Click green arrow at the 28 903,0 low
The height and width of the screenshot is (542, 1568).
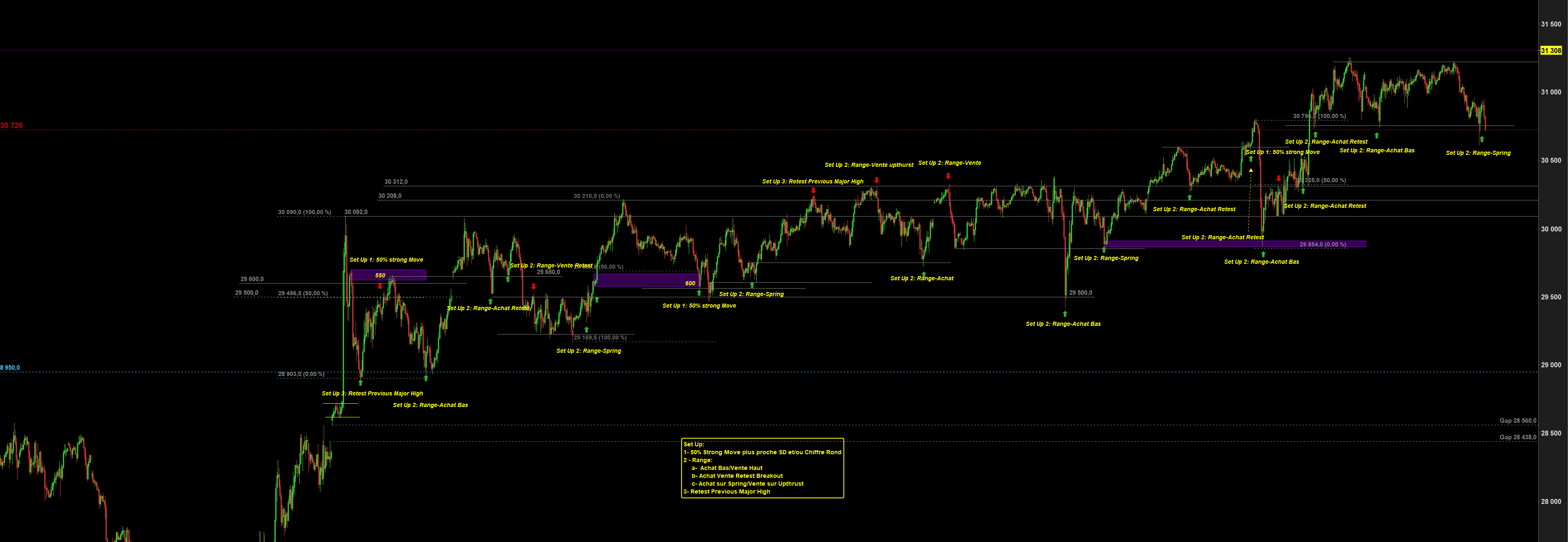point(361,383)
